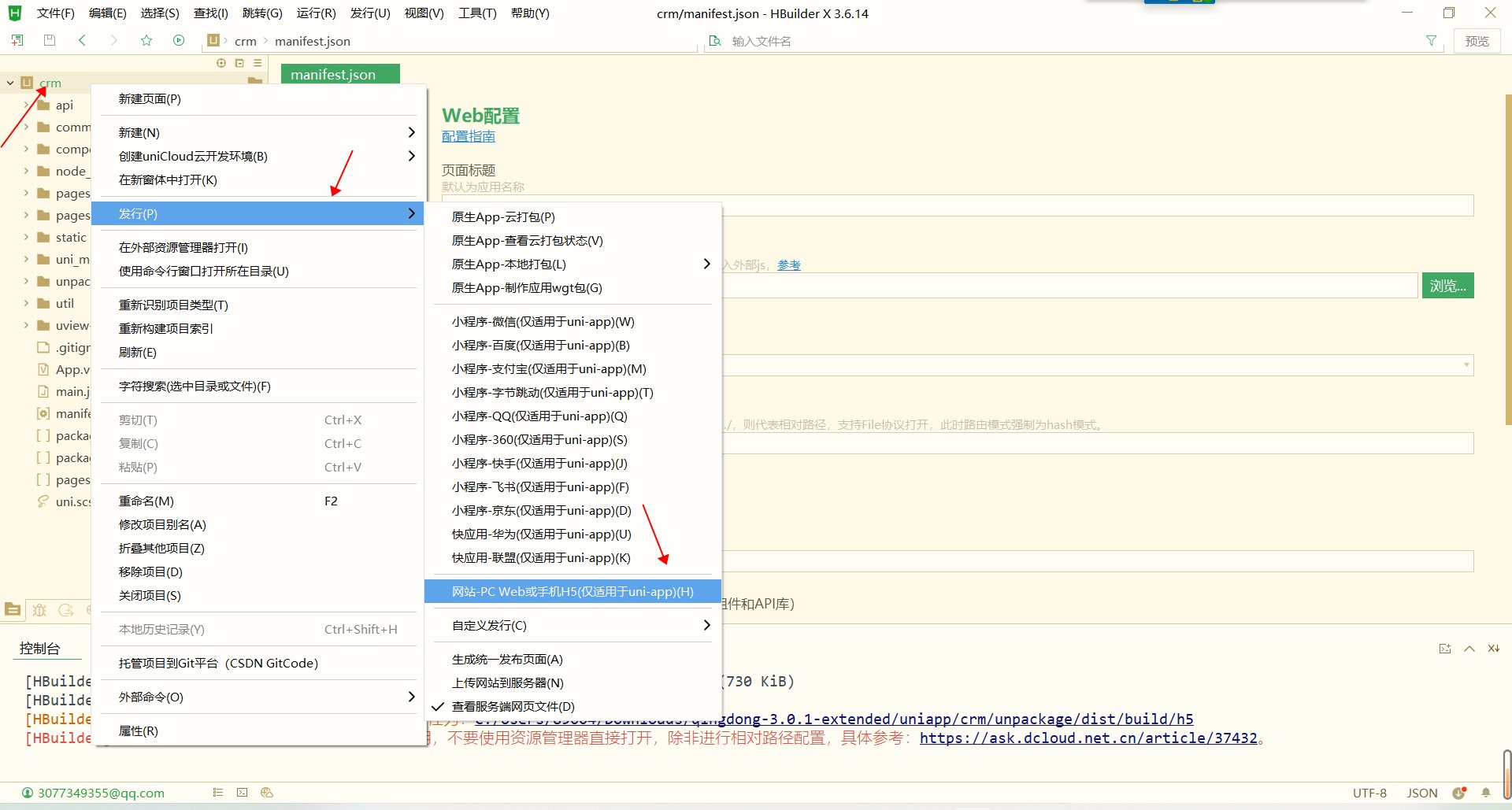Image resolution: width=1512 pixels, height=810 pixels.
Task: Click the user account icon in status bar
Action: click(x=28, y=793)
